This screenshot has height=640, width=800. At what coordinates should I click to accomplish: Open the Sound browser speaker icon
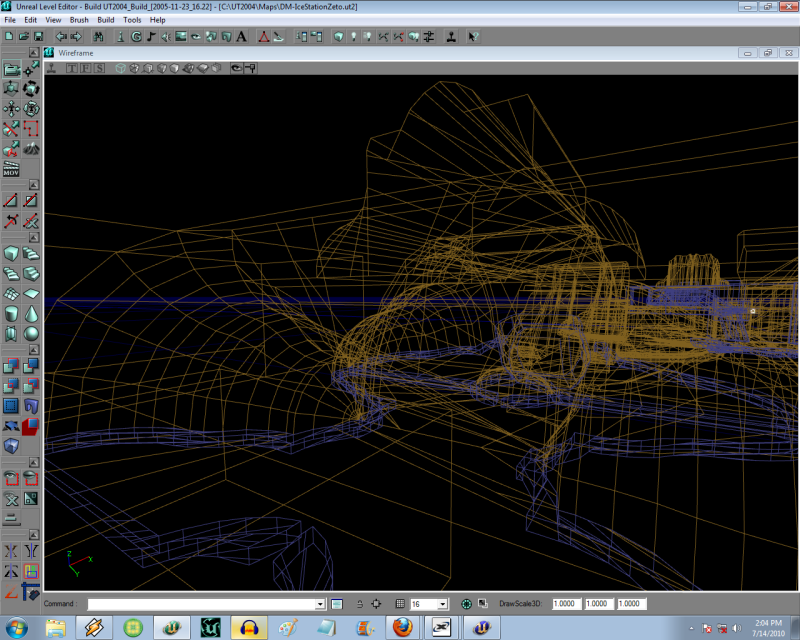(166, 37)
